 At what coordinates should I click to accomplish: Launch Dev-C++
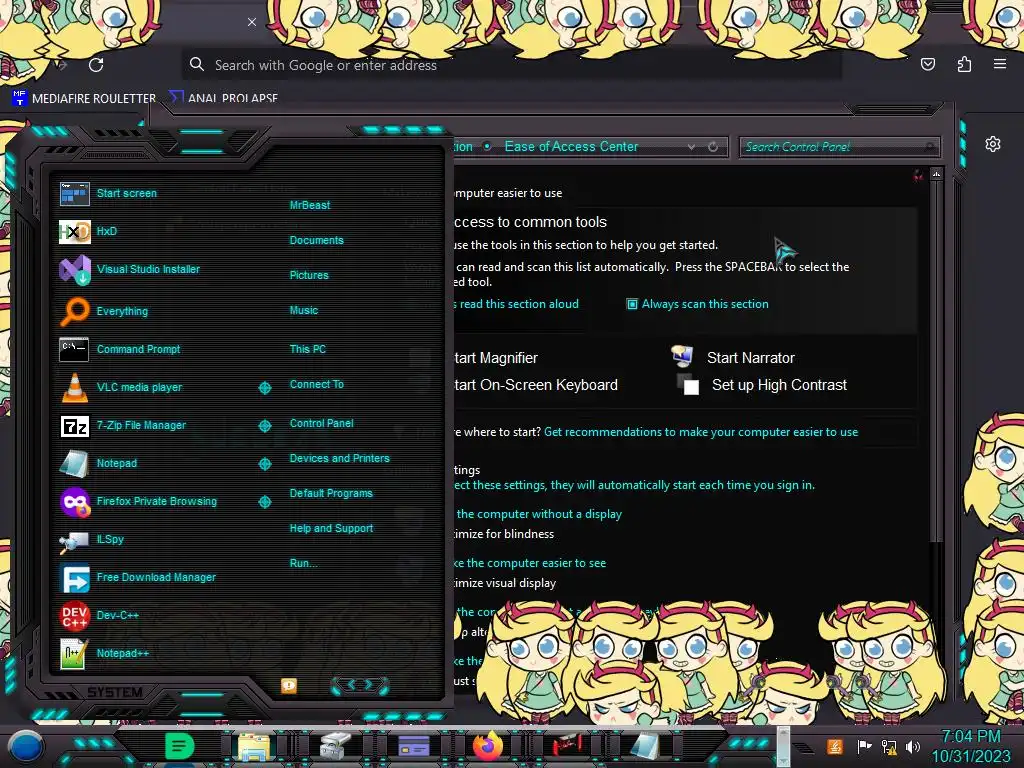(99, 615)
